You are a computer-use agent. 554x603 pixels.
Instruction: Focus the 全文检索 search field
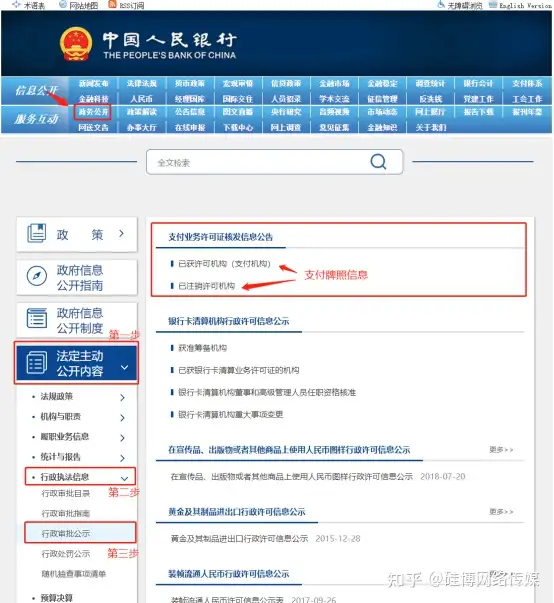coord(275,162)
